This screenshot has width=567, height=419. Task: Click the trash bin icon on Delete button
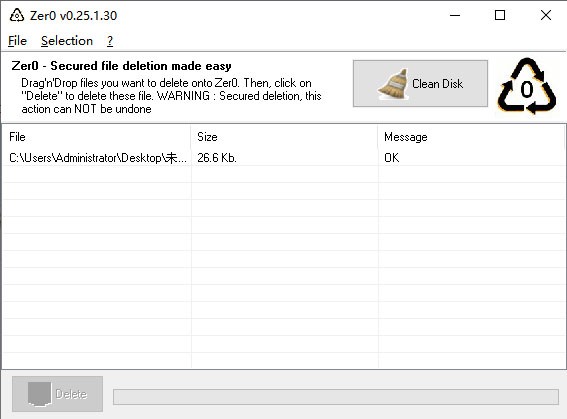click(x=39, y=394)
